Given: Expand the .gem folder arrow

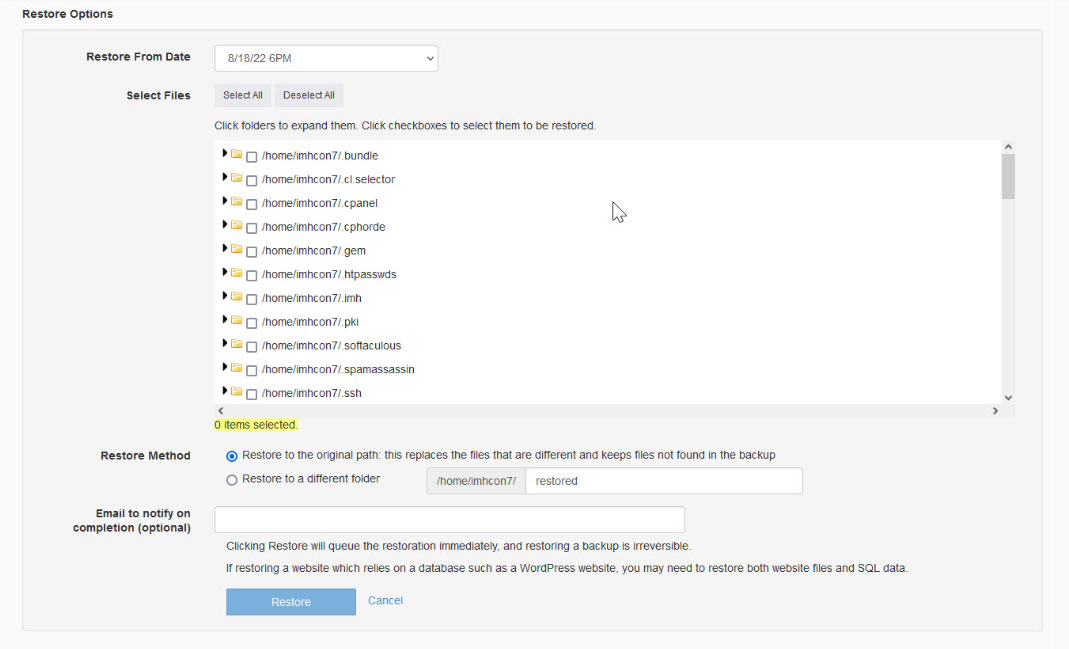Looking at the screenshot, I should pyautogui.click(x=224, y=248).
